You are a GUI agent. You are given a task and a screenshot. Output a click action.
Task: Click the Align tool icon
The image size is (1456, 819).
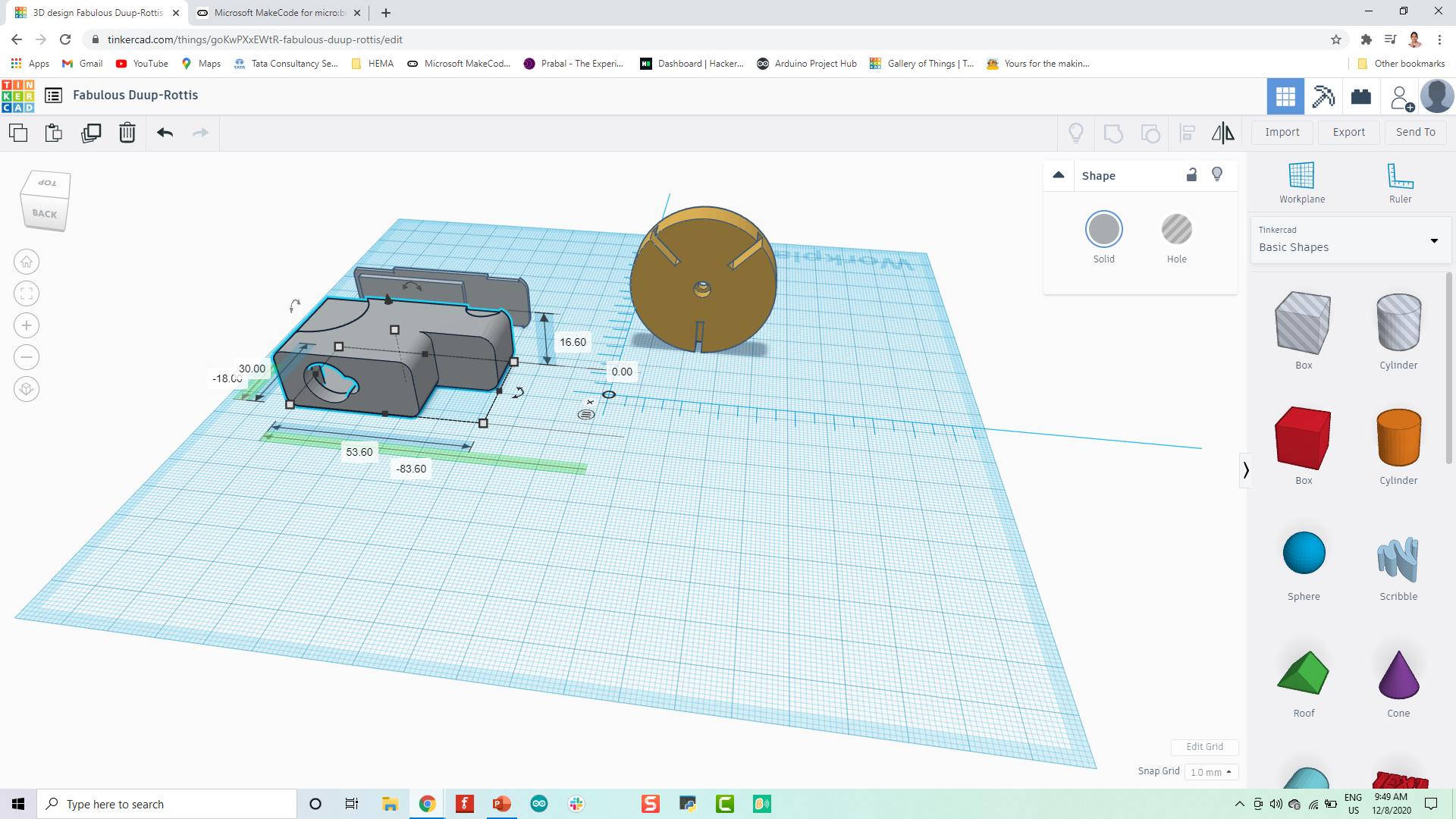click(x=1188, y=133)
